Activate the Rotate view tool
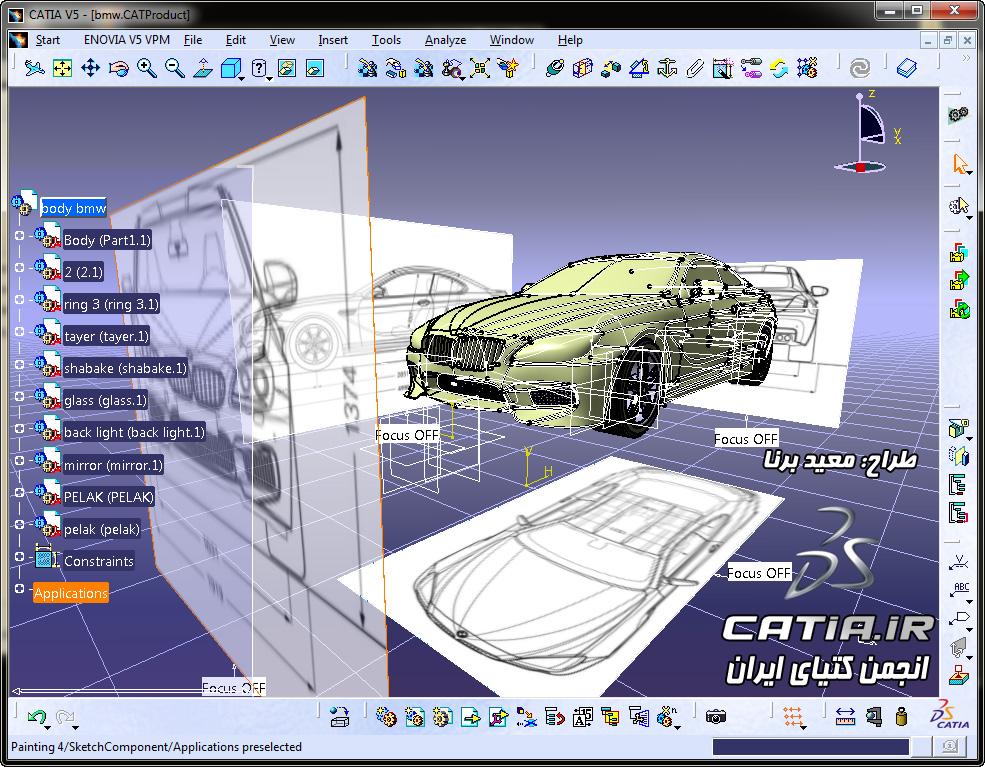The height and width of the screenshot is (767, 985). [119, 68]
